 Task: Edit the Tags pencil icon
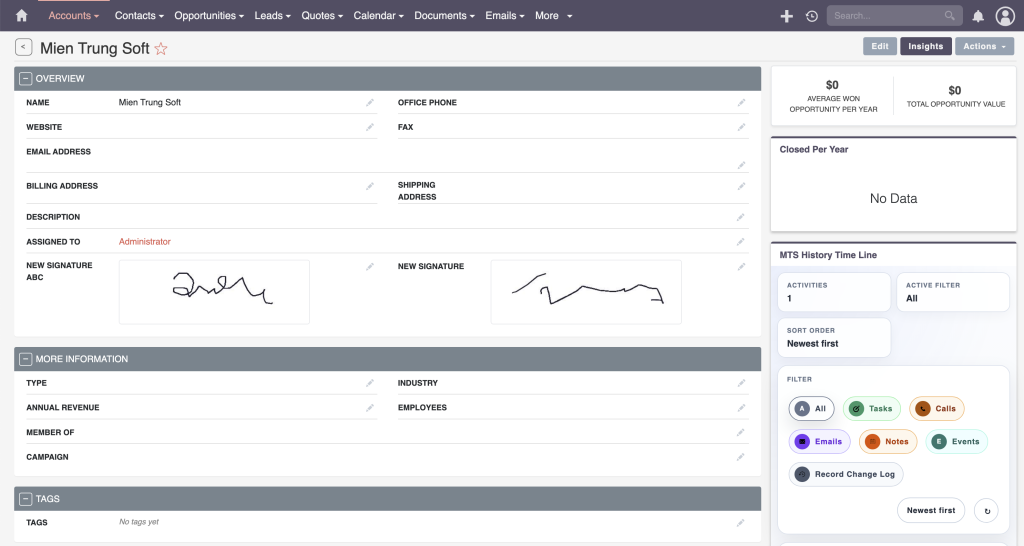coord(741,522)
